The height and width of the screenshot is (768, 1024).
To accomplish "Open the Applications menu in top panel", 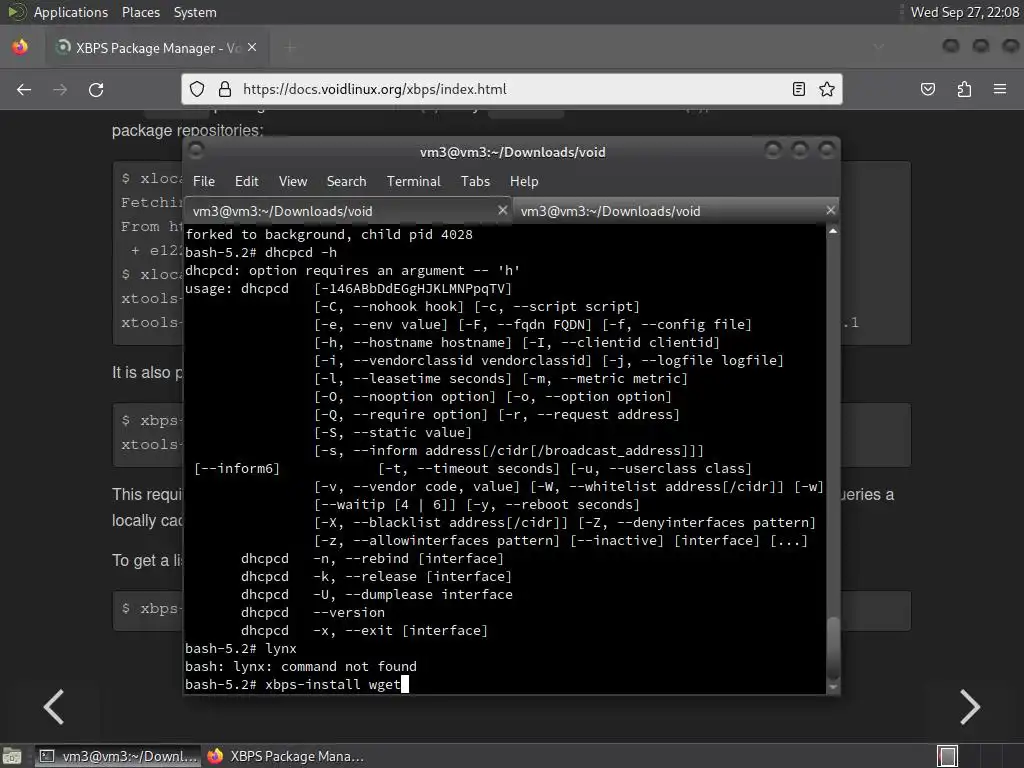I will click(x=71, y=12).
